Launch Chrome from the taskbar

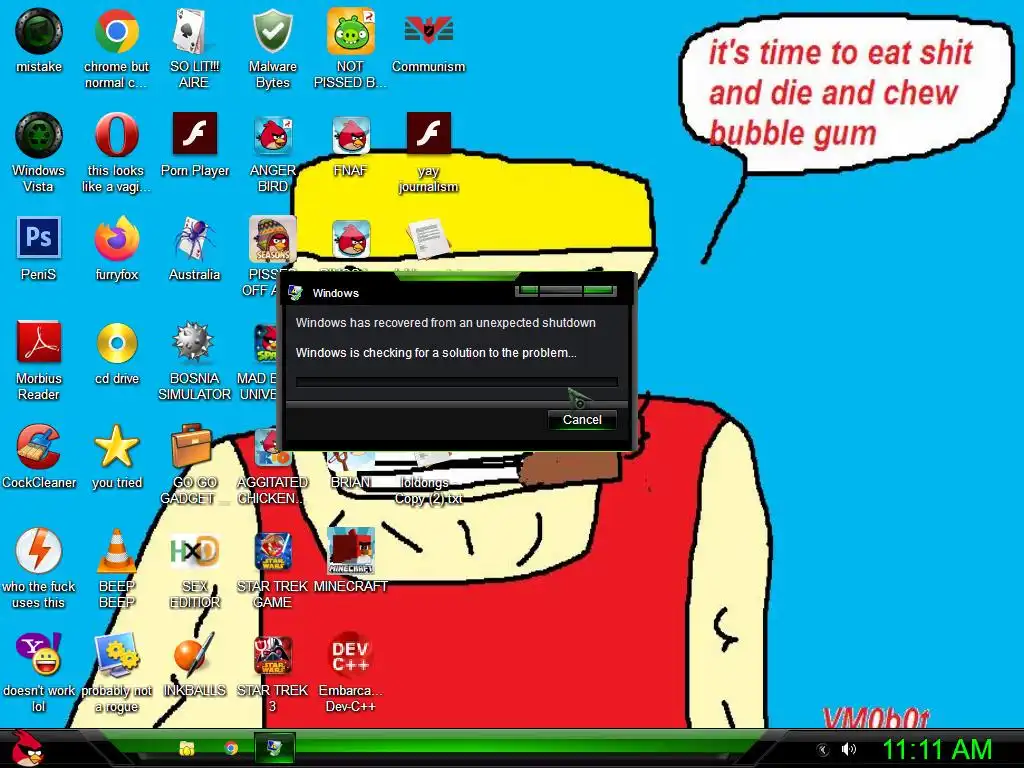point(231,748)
